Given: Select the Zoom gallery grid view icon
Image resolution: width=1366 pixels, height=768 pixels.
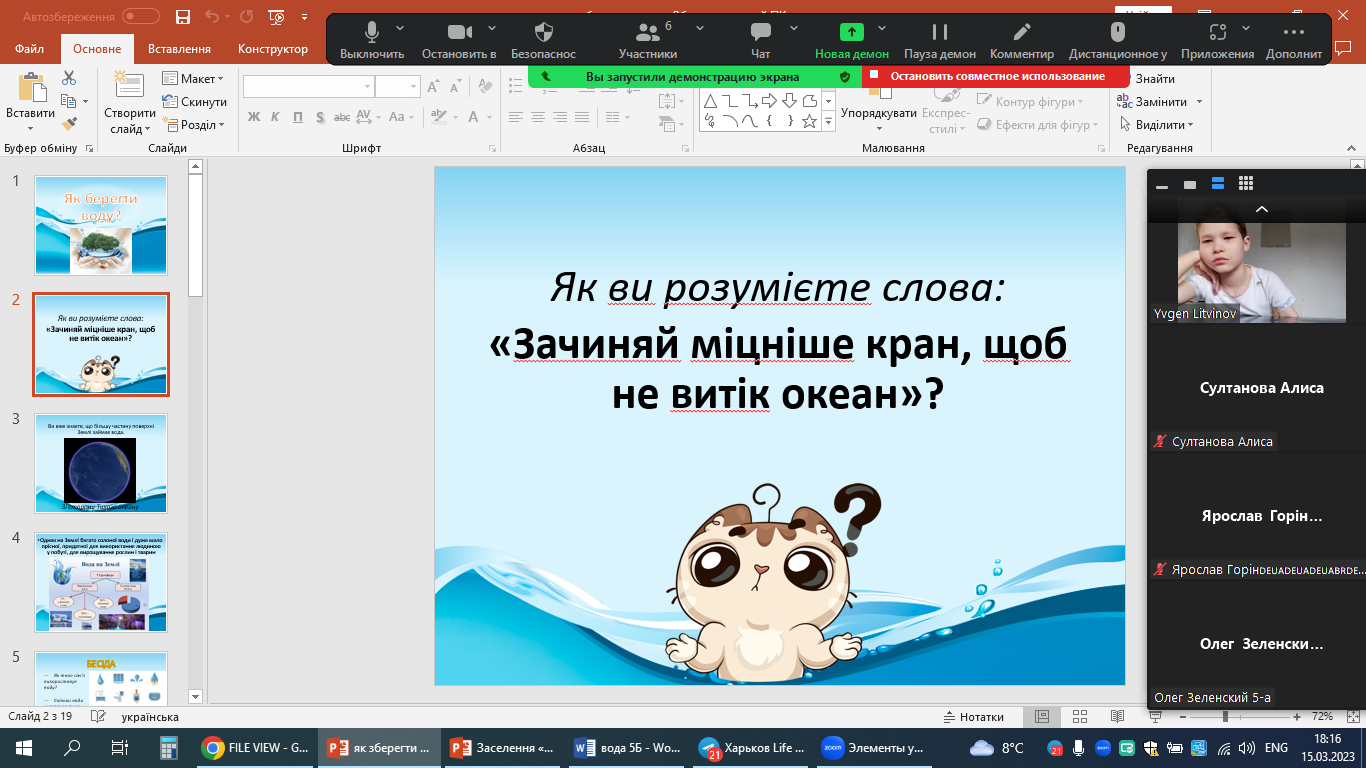Looking at the screenshot, I should (x=1245, y=184).
